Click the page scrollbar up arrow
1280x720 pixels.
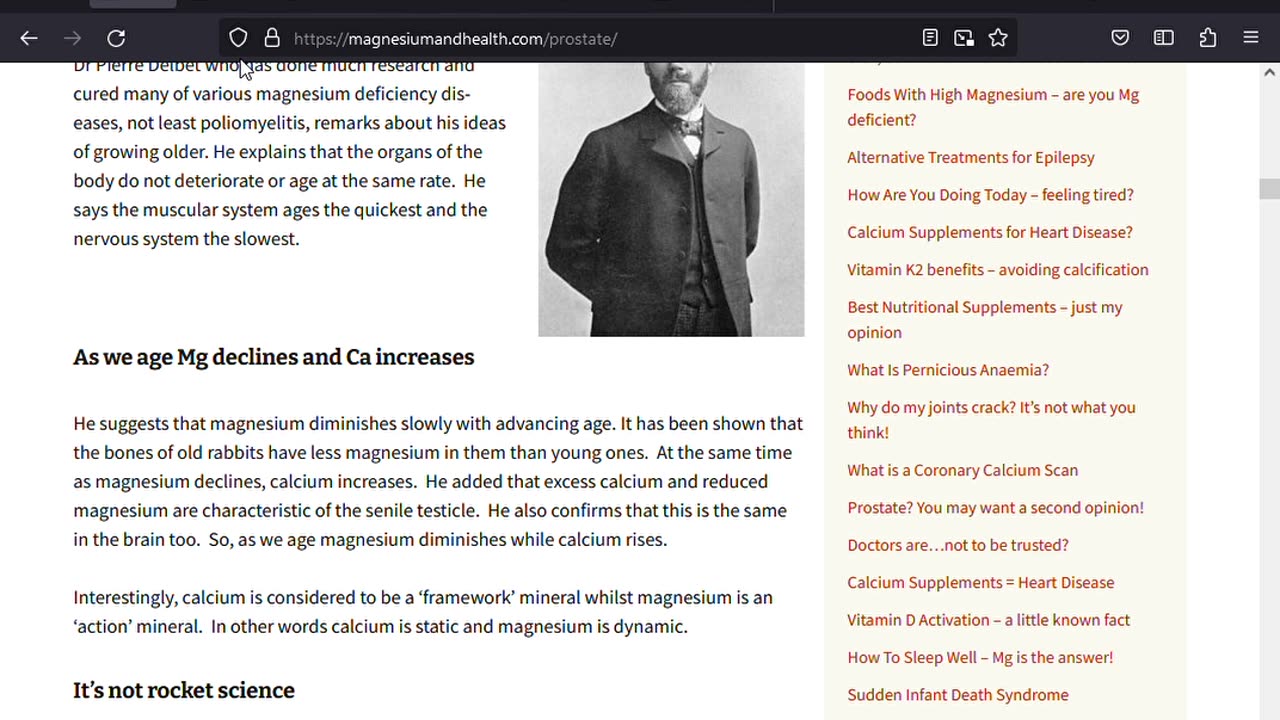(1270, 72)
